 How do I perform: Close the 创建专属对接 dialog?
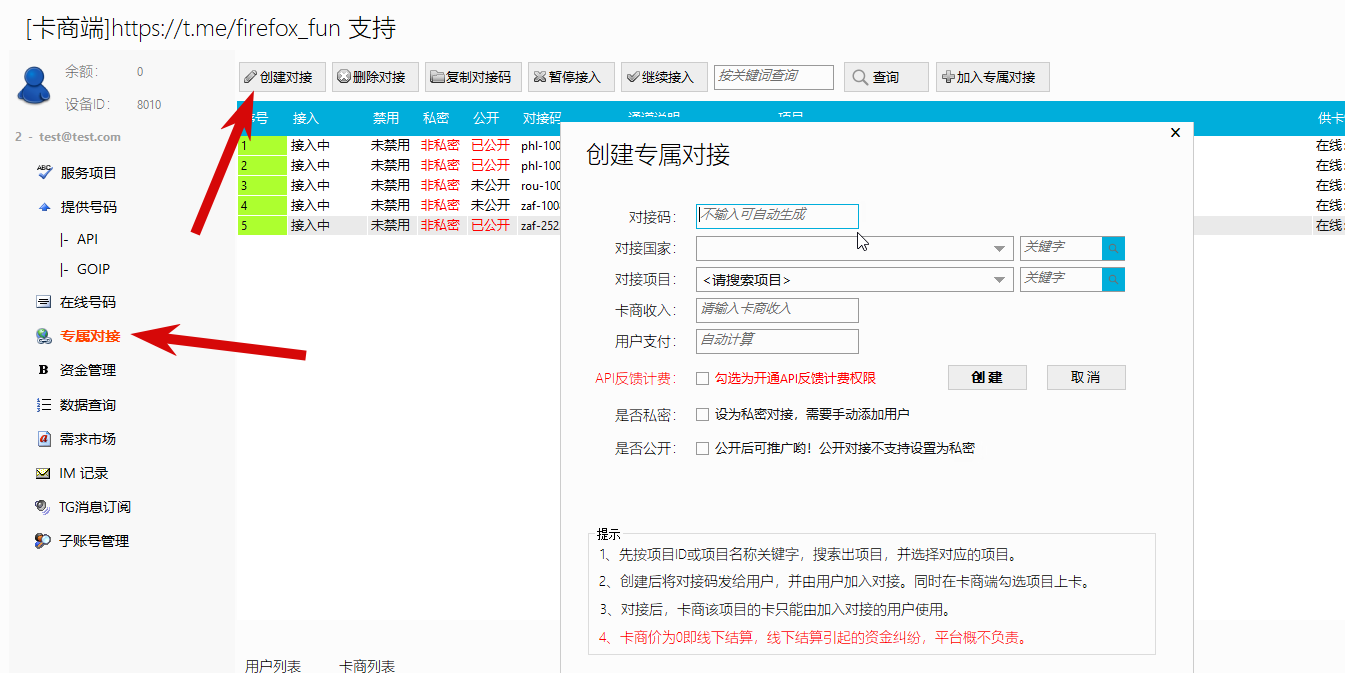1175,132
